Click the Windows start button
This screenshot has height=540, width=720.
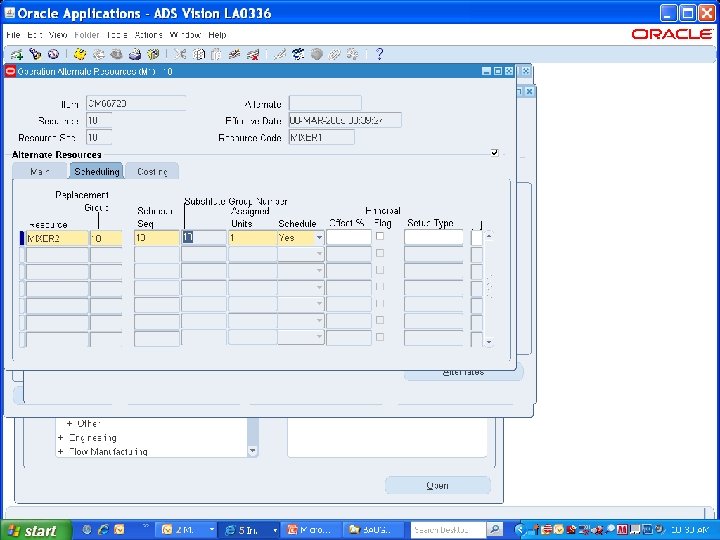tap(34, 530)
